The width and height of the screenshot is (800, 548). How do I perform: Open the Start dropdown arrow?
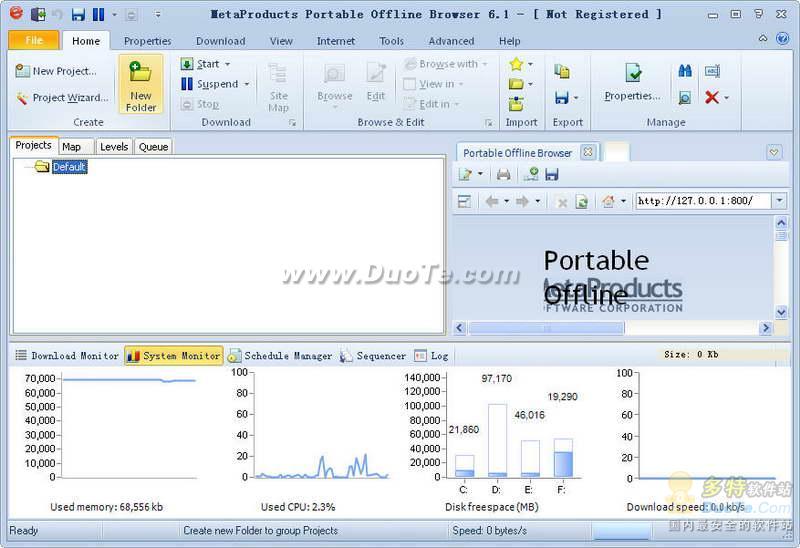point(228,64)
